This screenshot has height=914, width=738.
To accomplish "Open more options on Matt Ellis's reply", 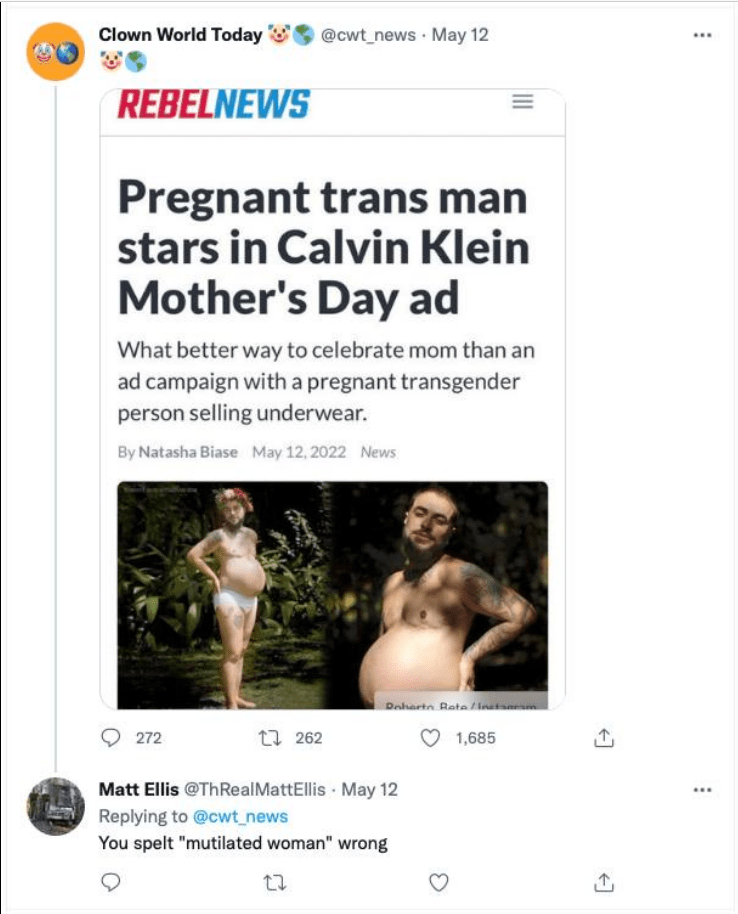I will pos(702,789).
